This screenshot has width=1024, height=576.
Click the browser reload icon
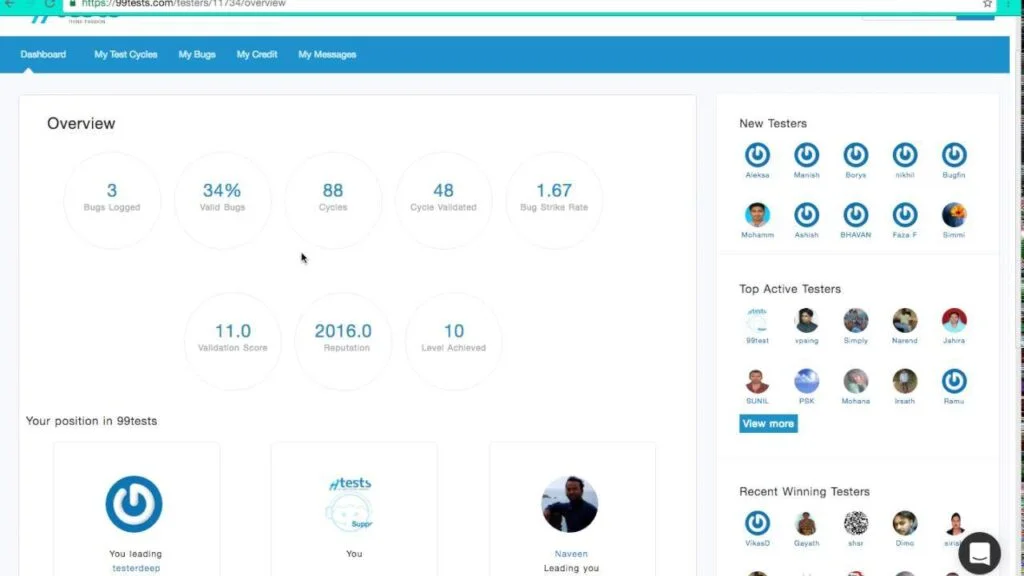click(x=50, y=4)
